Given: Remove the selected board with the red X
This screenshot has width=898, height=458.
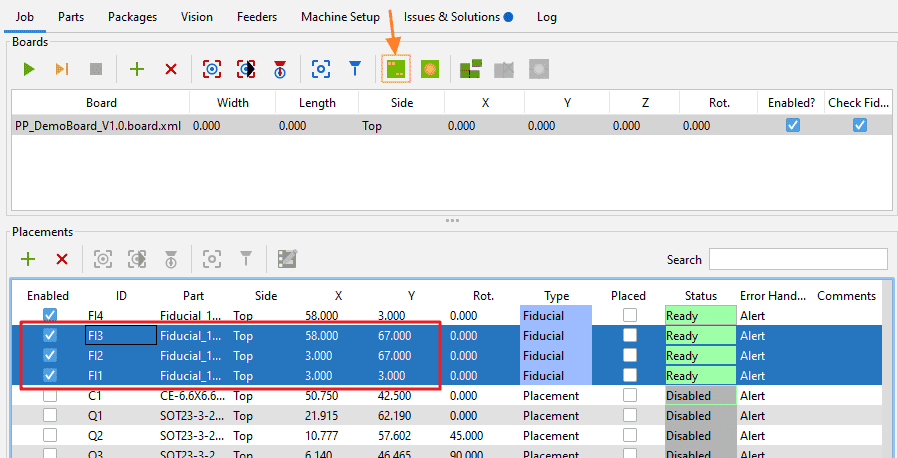Looking at the screenshot, I should pyautogui.click(x=171, y=69).
